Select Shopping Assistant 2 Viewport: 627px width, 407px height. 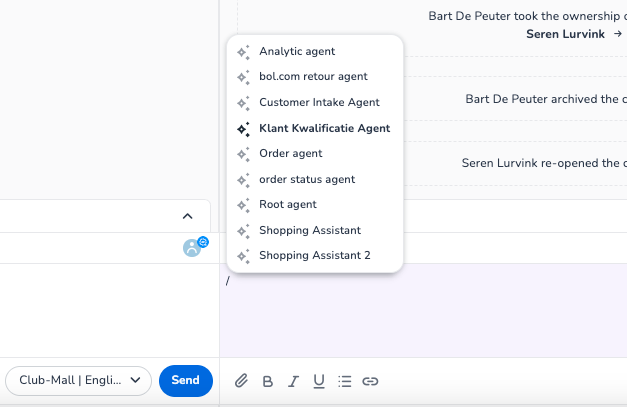314,256
